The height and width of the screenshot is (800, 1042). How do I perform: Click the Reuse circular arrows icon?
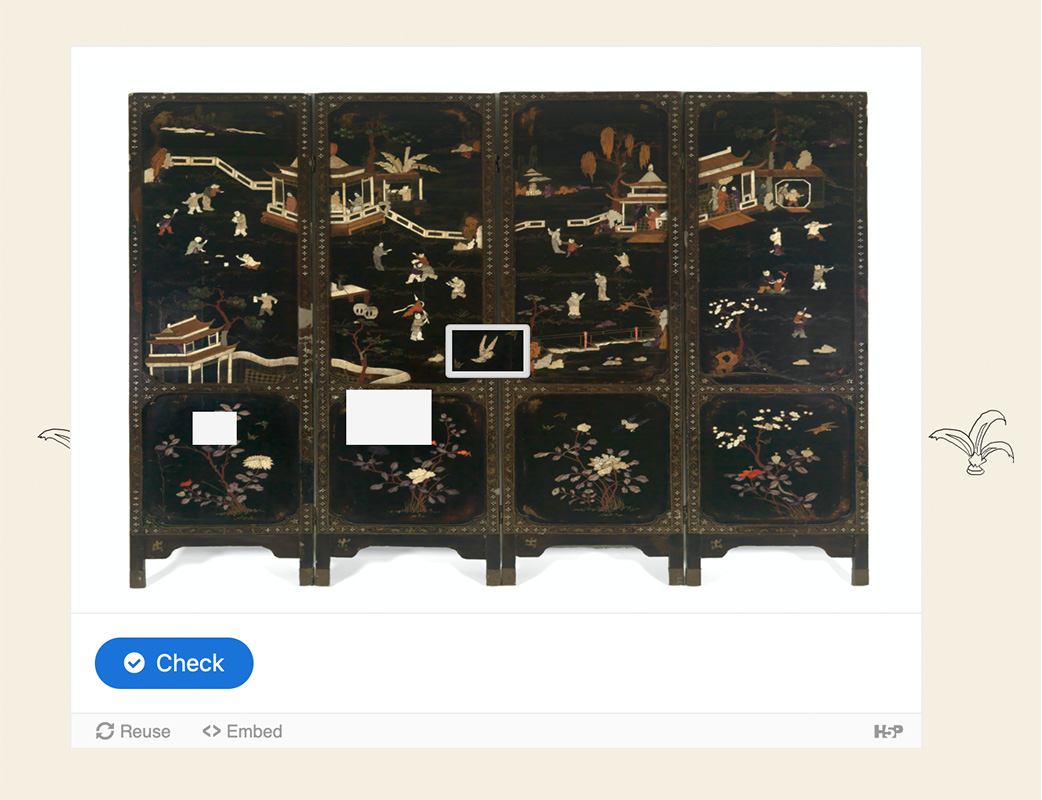(105, 731)
